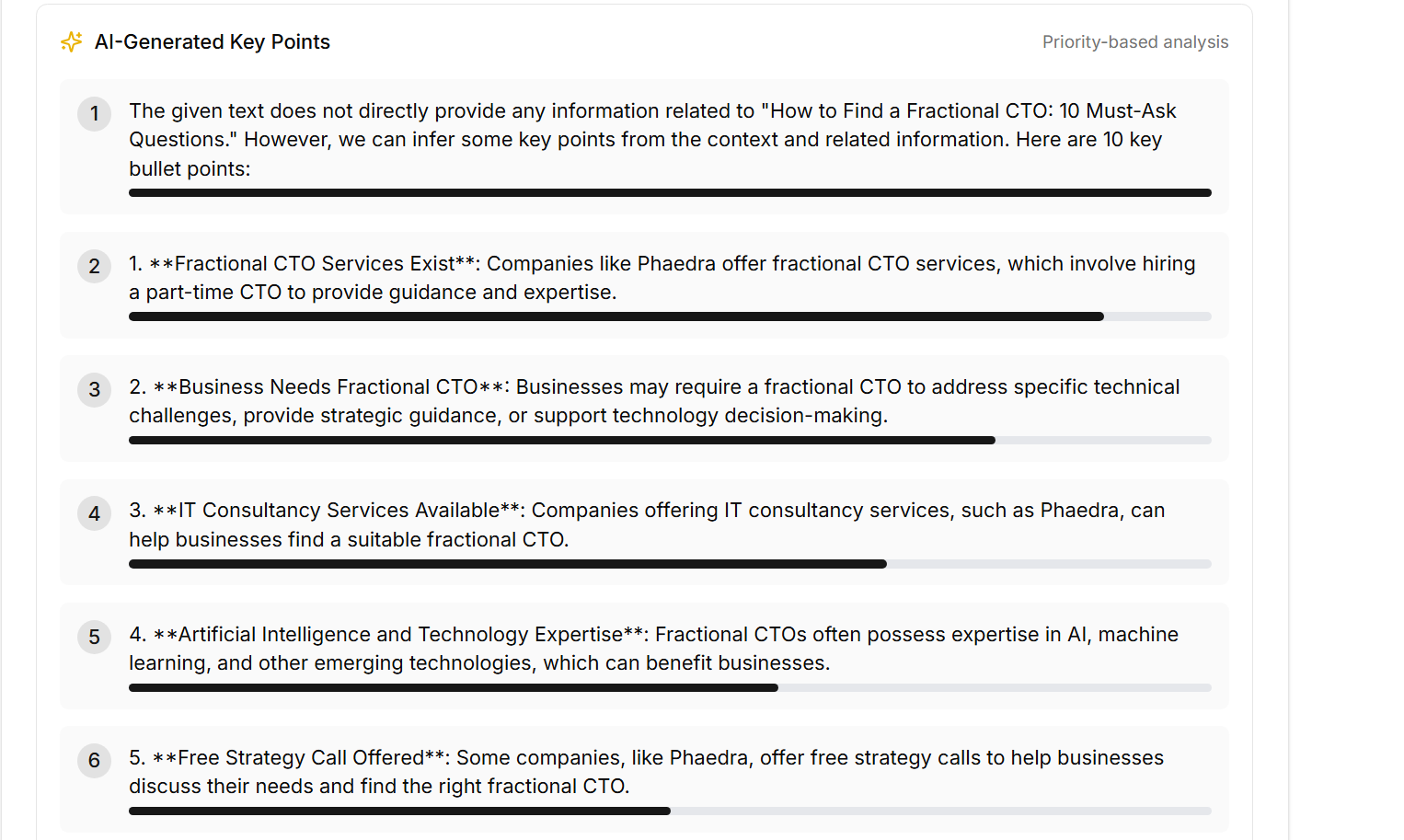The width and height of the screenshot is (1404, 840).
Task: Select the IT Consultancy Services Available text
Action: coord(647,524)
